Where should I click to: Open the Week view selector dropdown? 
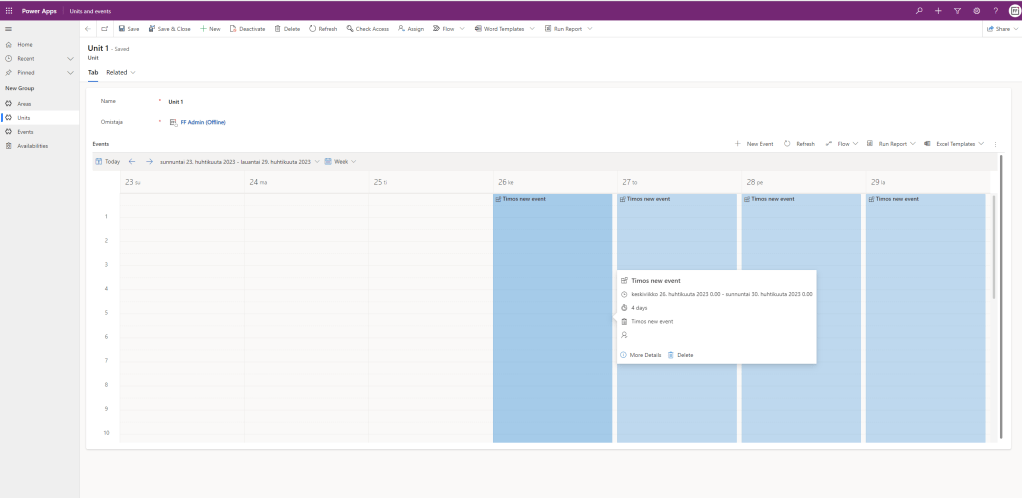(340, 161)
